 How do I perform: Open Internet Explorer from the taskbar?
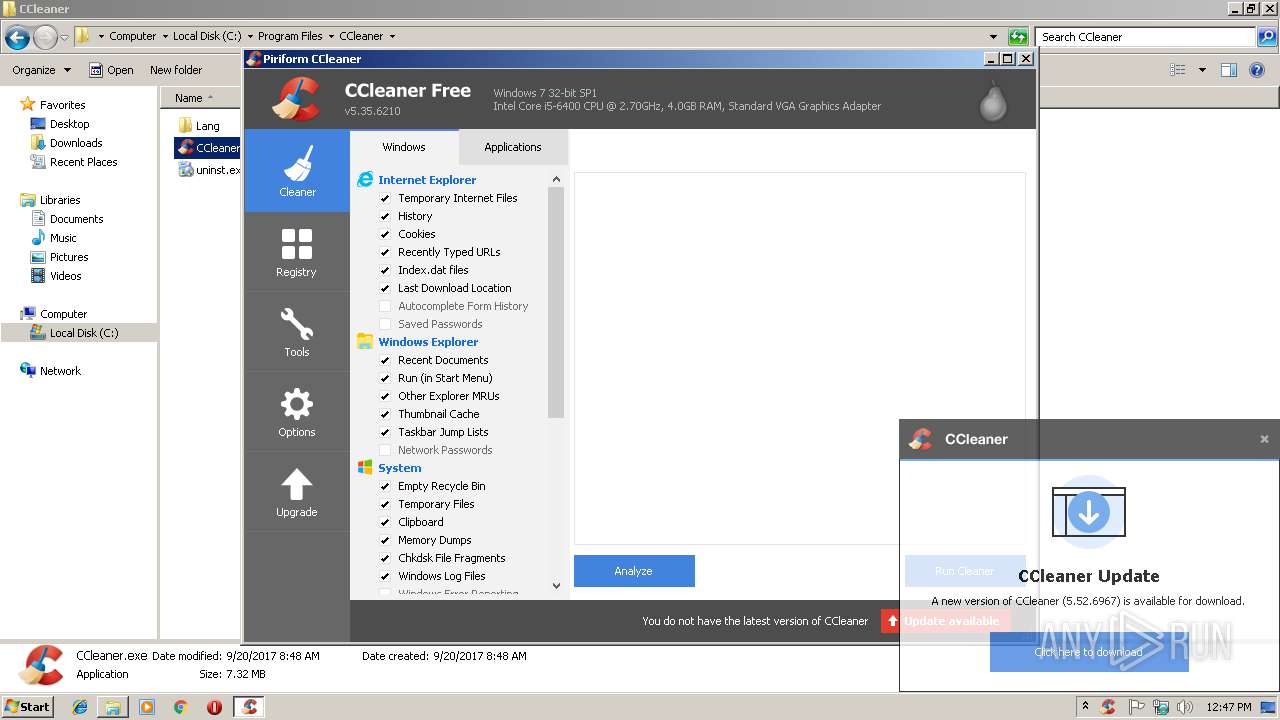point(80,707)
